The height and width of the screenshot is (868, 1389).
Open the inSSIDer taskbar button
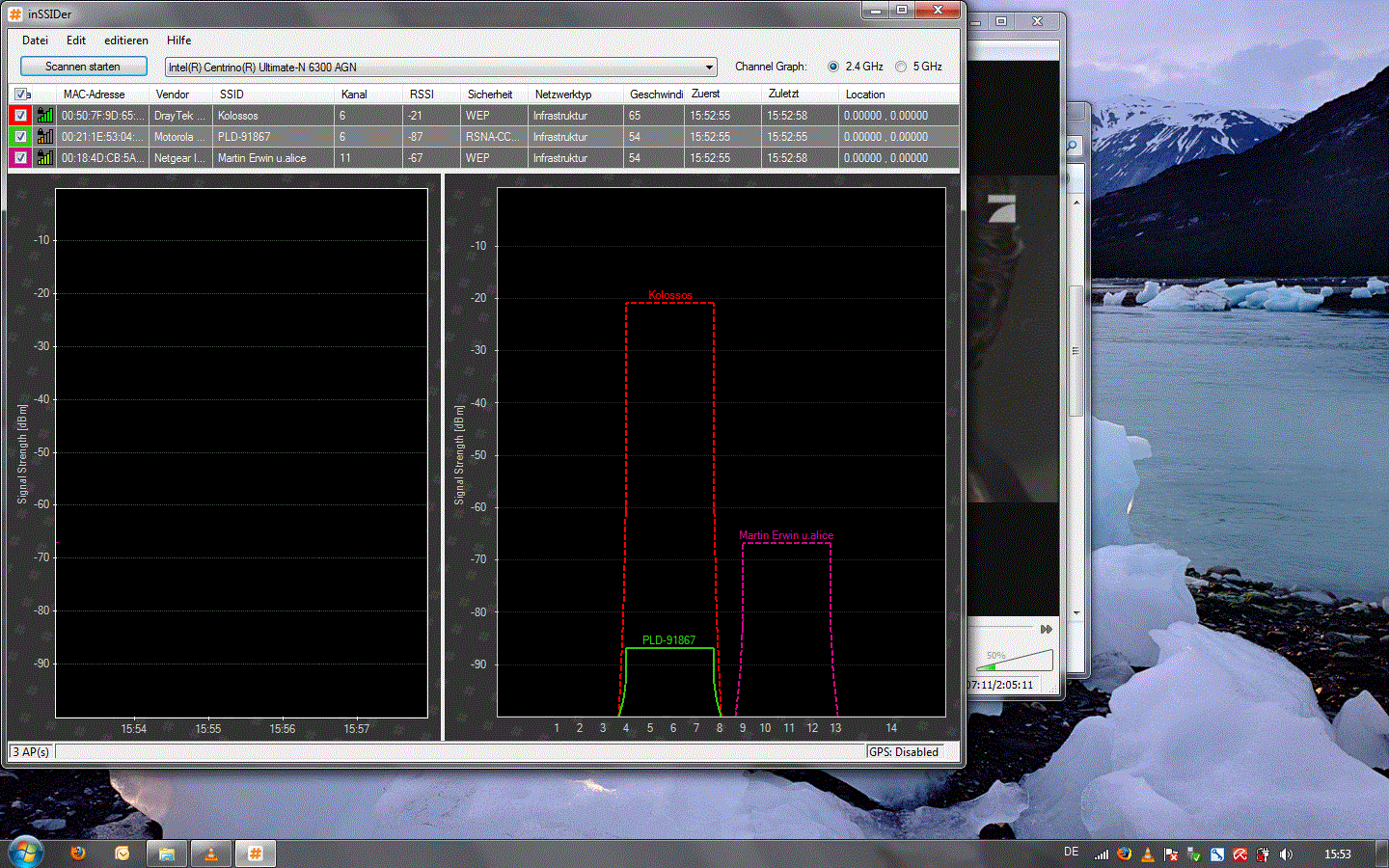[x=256, y=854]
